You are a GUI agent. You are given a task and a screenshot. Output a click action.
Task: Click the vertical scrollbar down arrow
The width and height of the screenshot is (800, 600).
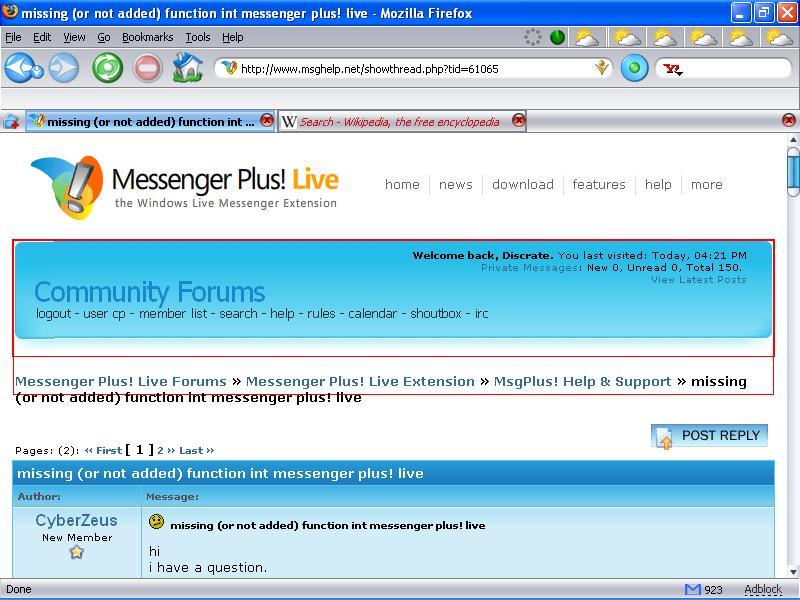pos(792,571)
